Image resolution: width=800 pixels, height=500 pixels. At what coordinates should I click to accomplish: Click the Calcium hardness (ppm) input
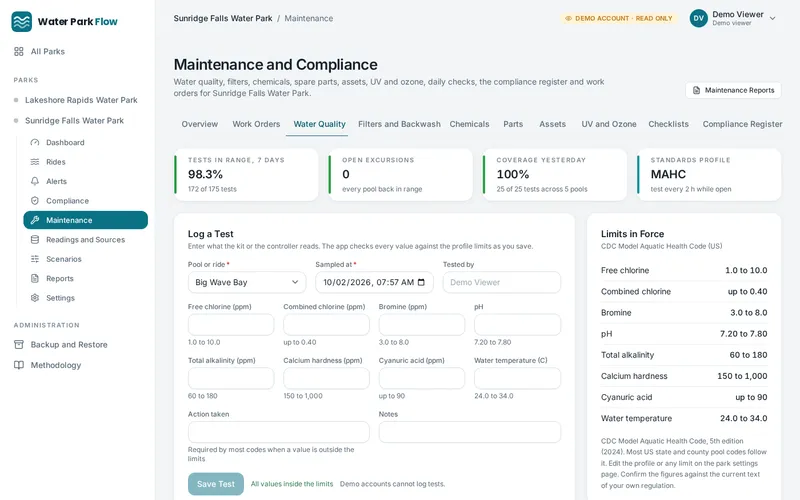click(327, 379)
